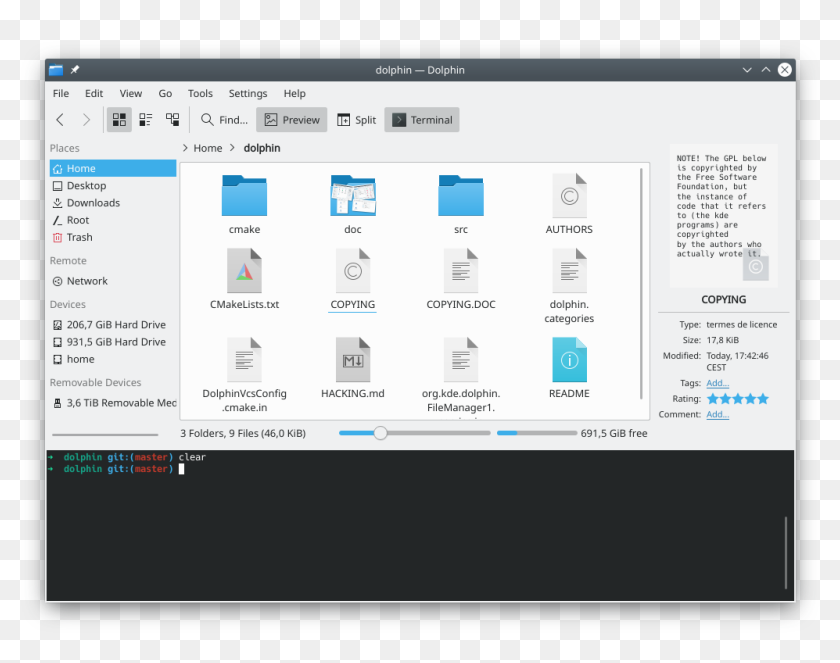840x663 pixels.
Task: Select the COPYING file icon
Action: (352, 270)
